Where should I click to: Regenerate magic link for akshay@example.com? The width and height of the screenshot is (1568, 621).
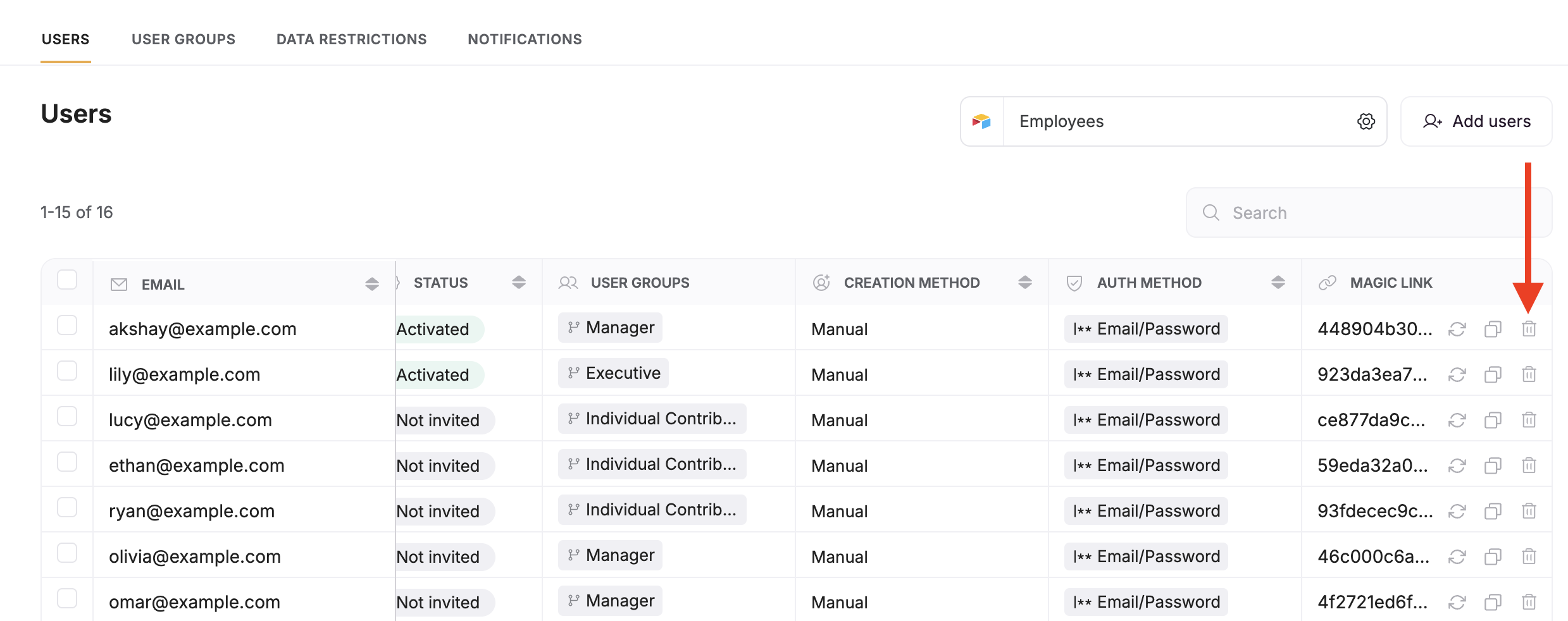tap(1457, 329)
